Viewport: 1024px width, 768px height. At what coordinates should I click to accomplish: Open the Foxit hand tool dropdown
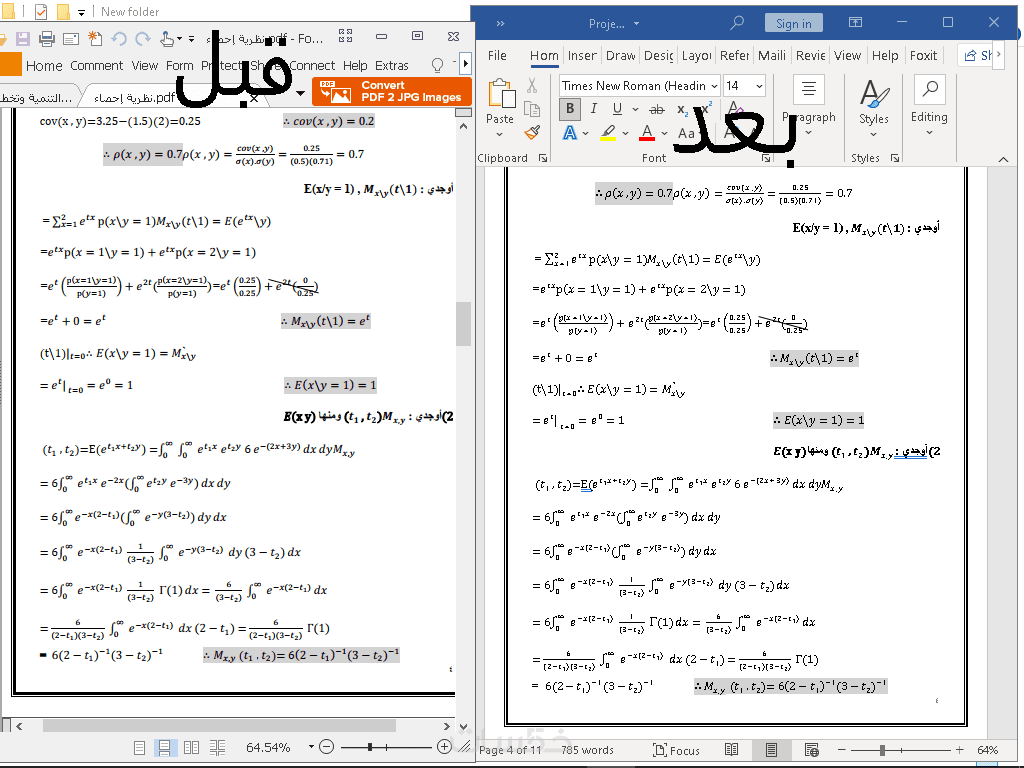180,39
